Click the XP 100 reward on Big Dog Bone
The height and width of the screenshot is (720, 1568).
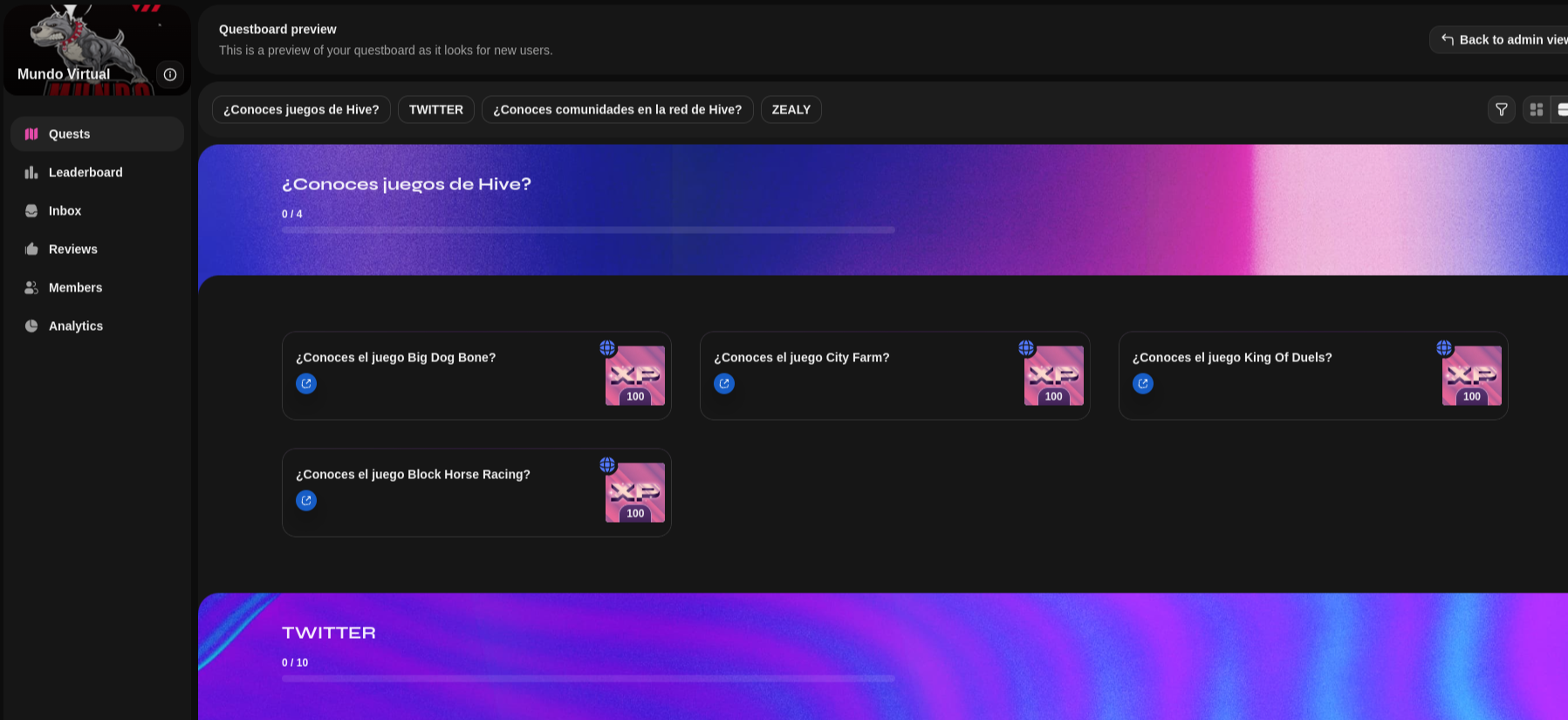point(635,376)
